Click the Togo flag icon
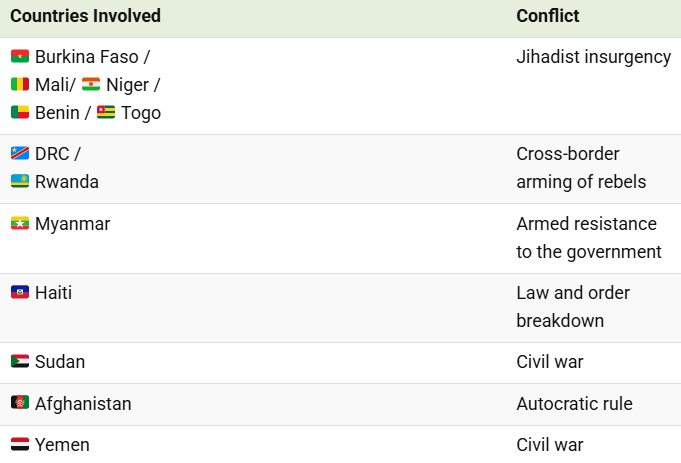The width and height of the screenshot is (681, 463). tap(106, 113)
